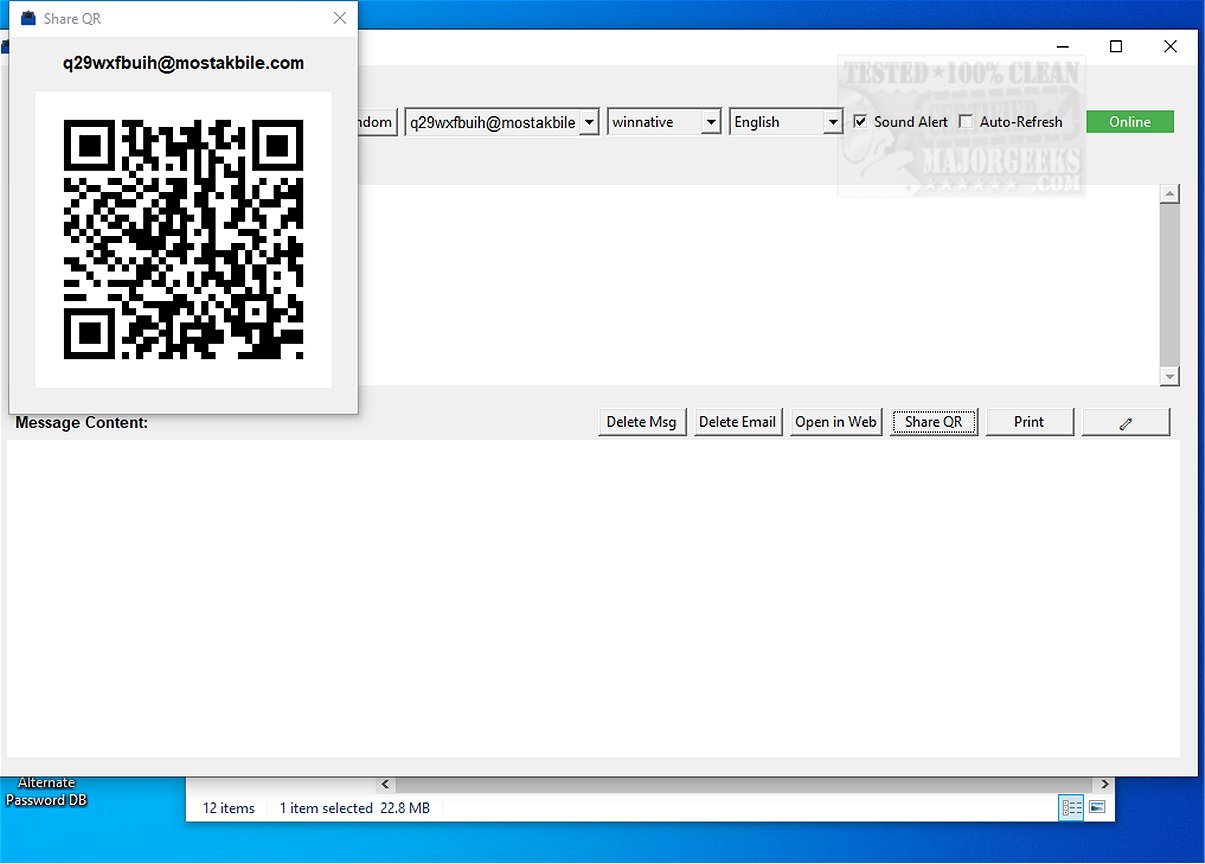
Task: Maximize the main email window
Action: pos(1116,46)
